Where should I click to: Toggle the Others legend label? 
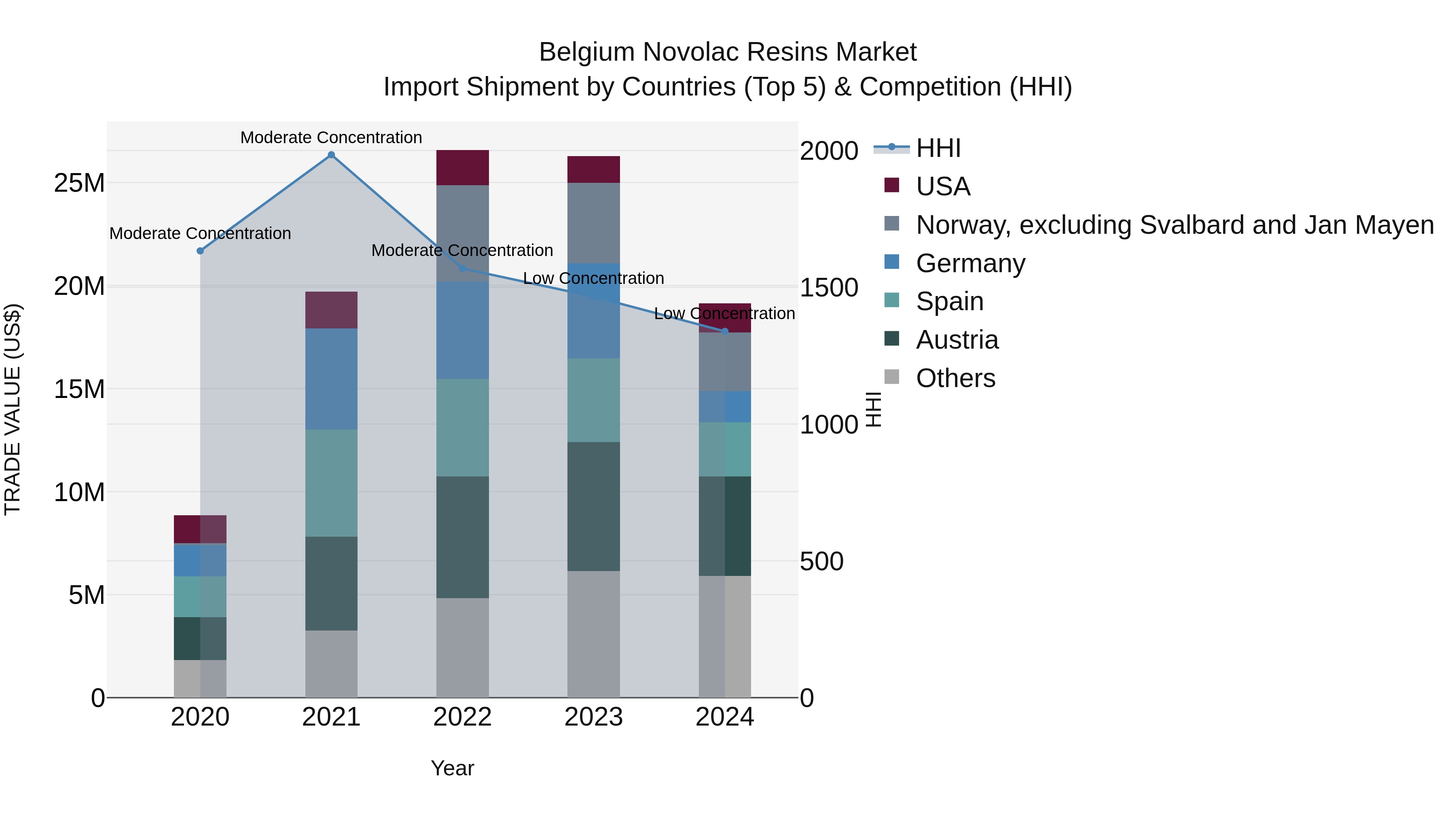tap(956, 378)
